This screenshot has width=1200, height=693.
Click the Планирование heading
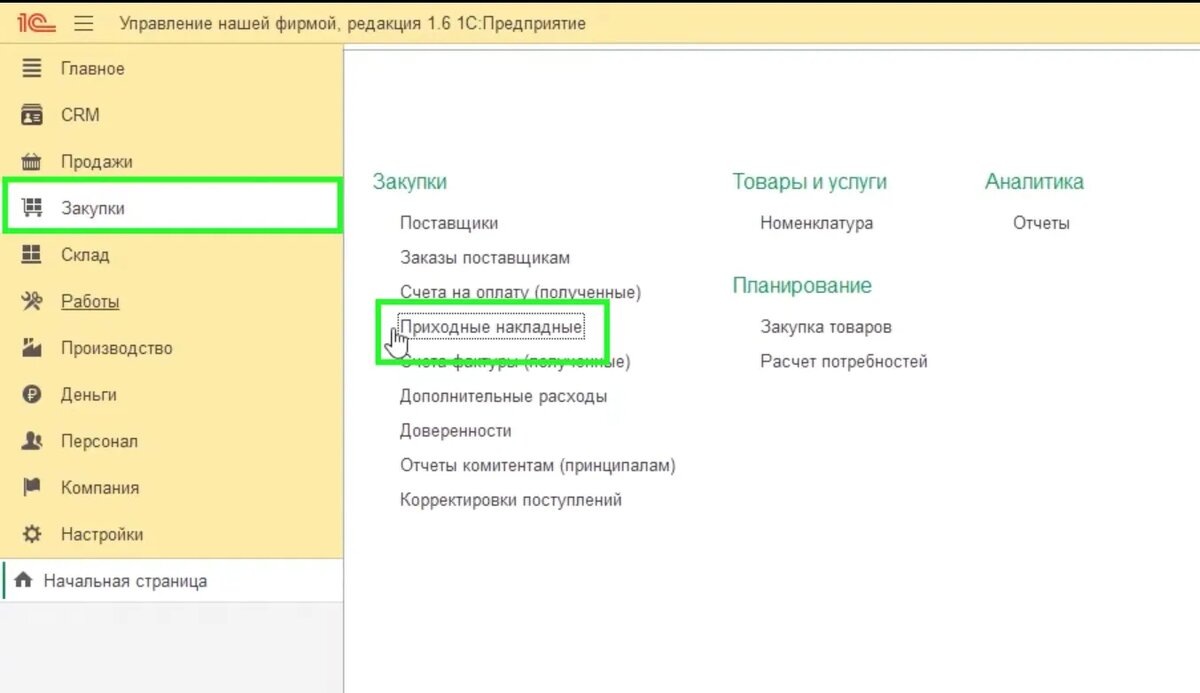[802, 286]
